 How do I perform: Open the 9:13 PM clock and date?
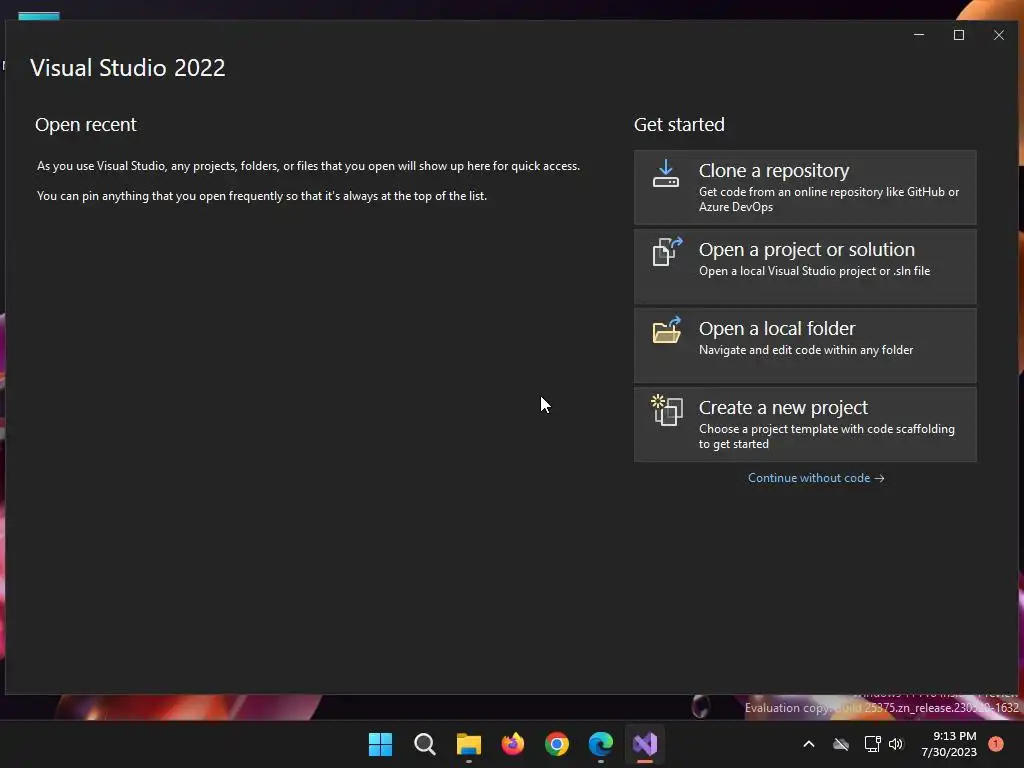[x=949, y=744]
